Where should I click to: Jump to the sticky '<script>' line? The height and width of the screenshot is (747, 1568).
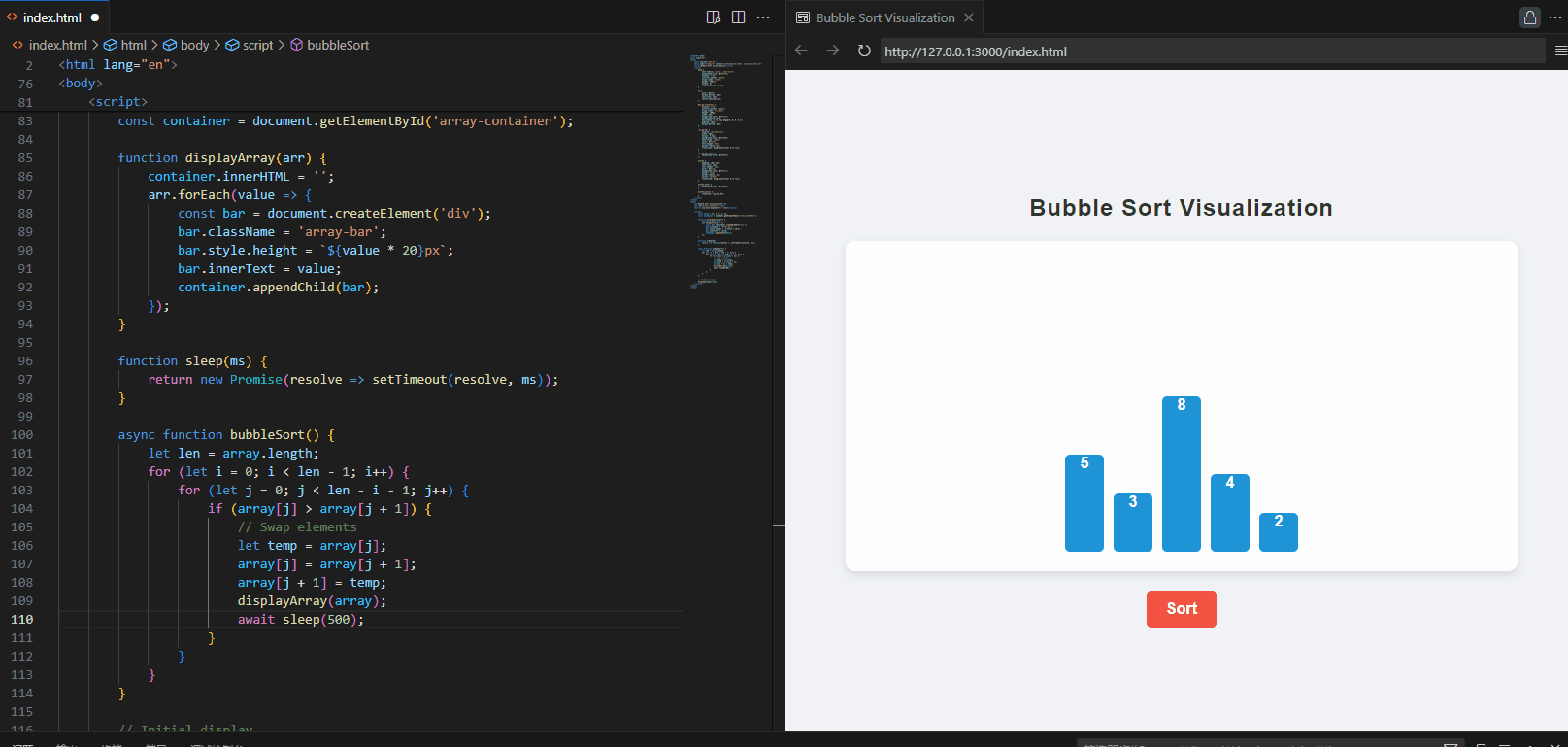(x=118, y=102)
